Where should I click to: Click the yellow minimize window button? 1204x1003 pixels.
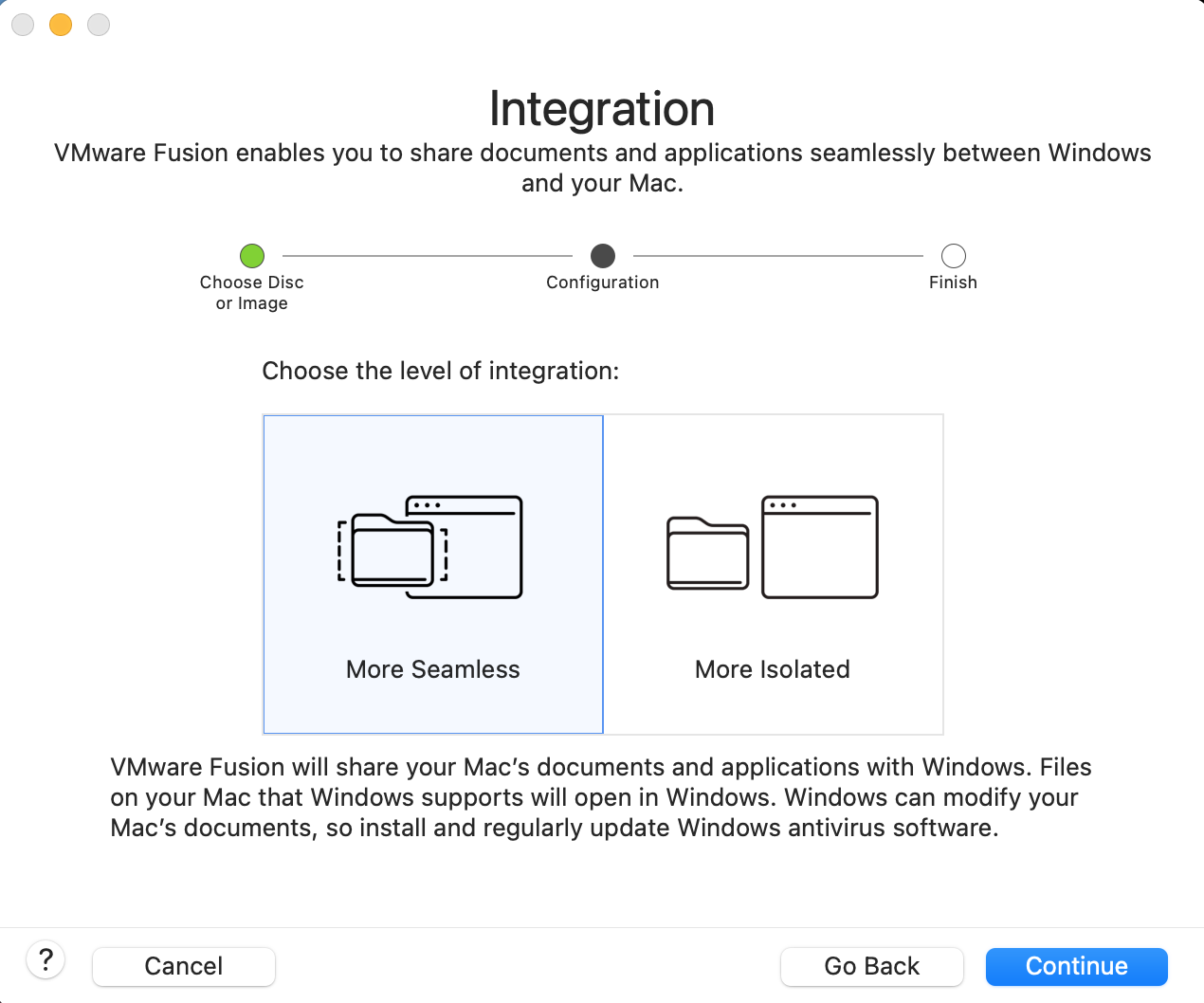coord(61,25)
